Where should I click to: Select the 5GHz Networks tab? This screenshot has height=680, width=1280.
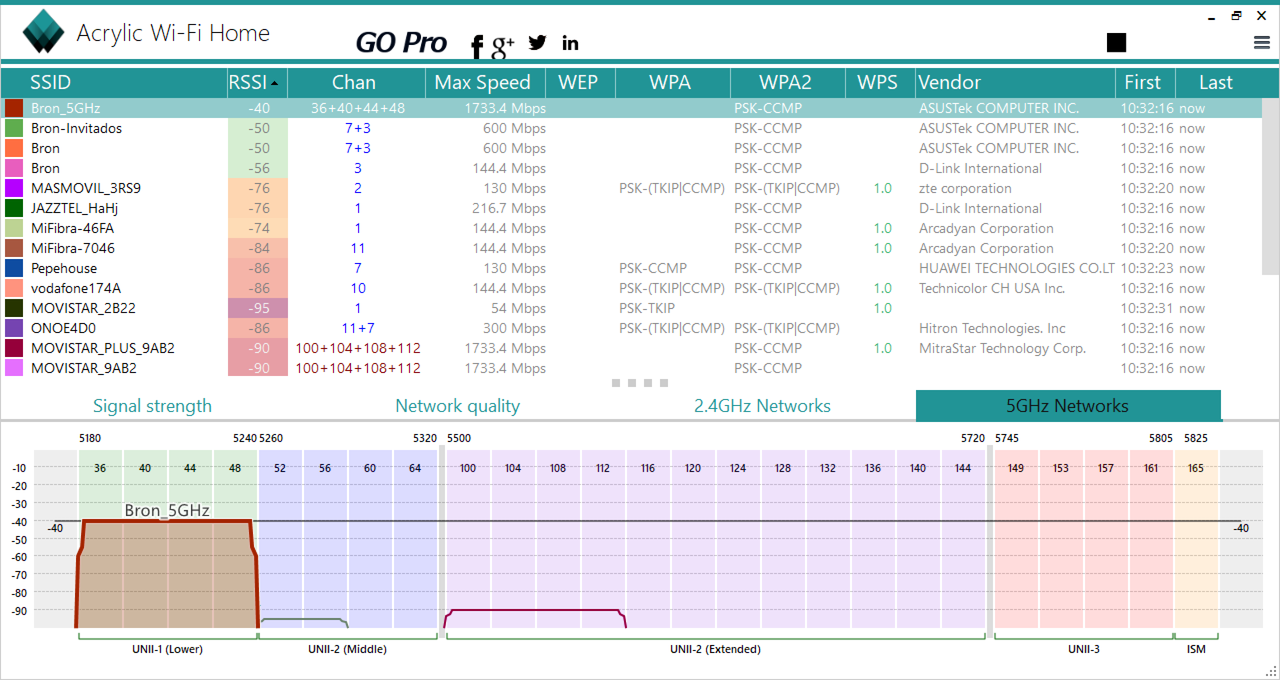[1068, 406]
